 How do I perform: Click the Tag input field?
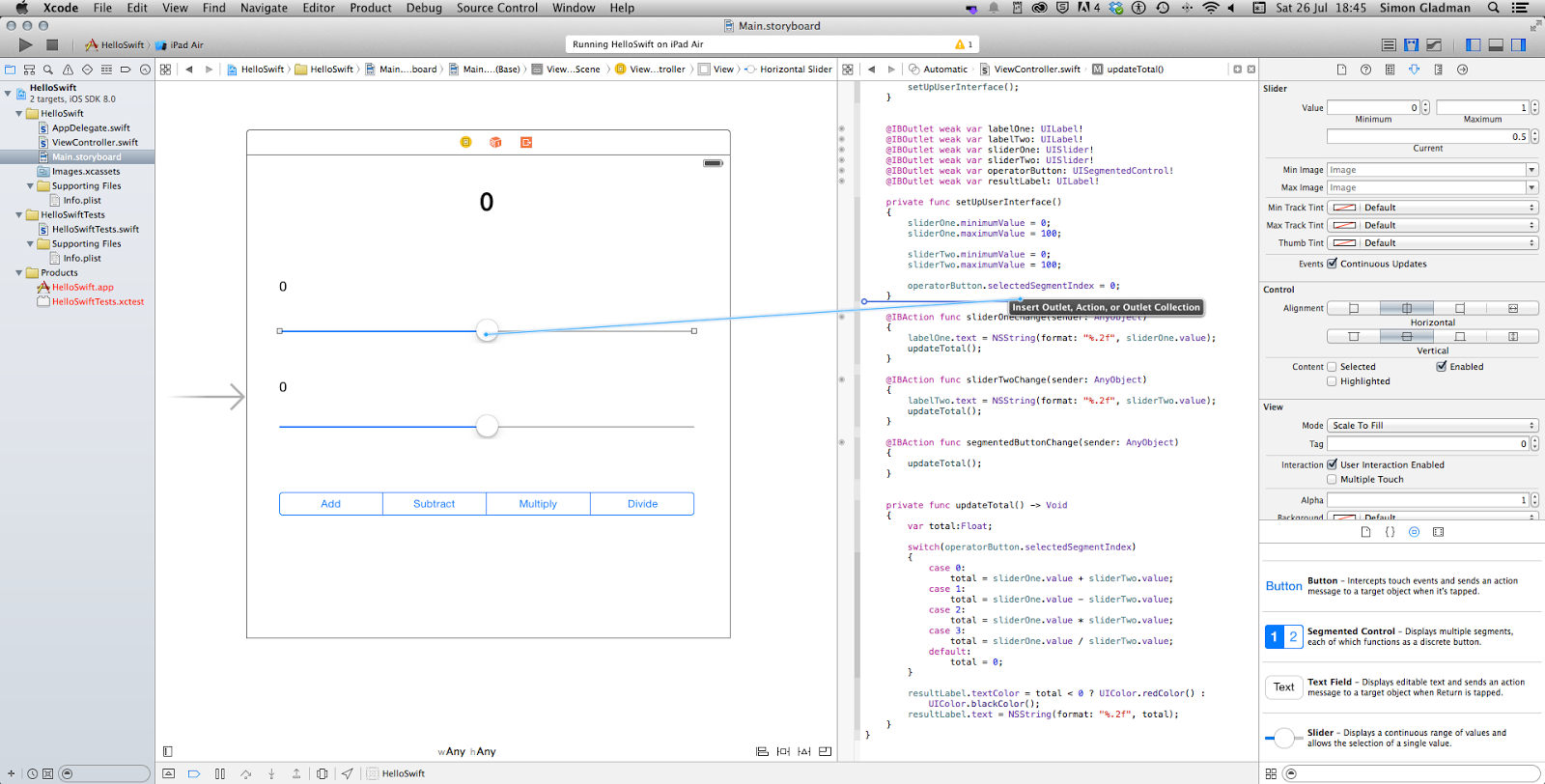[x=1428, y=444]
